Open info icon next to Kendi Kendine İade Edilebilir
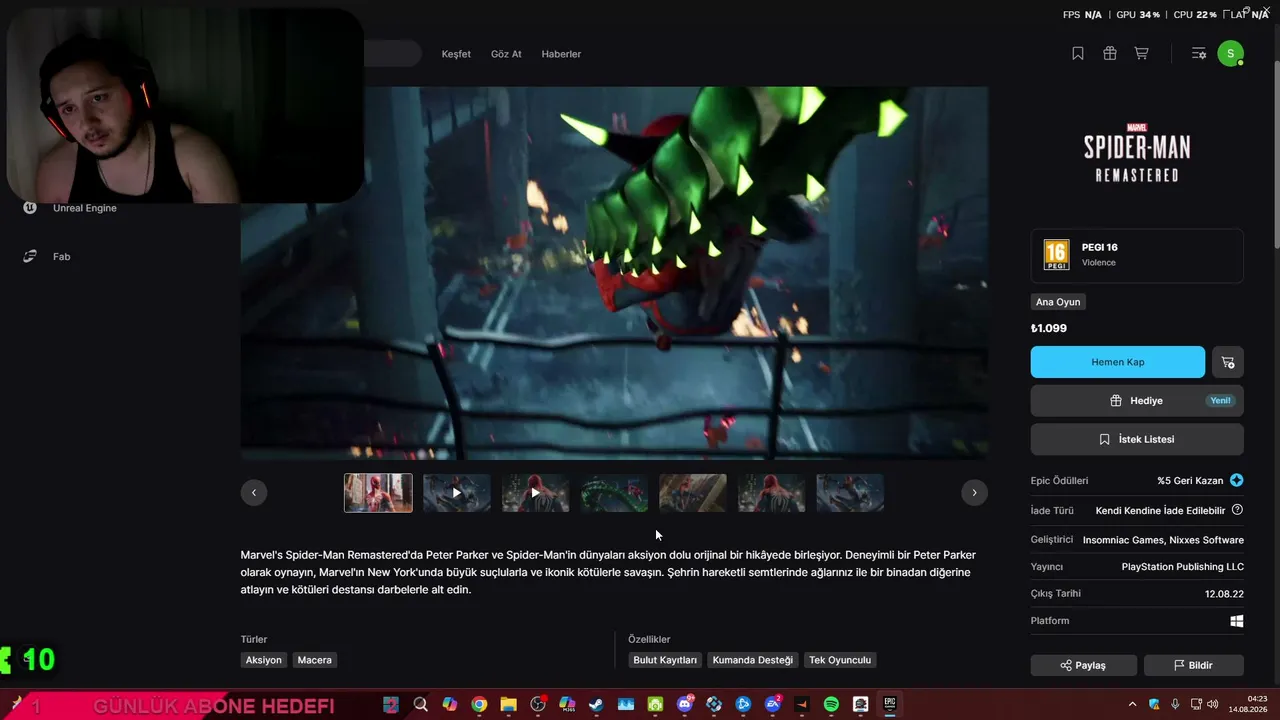This screenshot has width=1280, height=720. [1237, 510]
